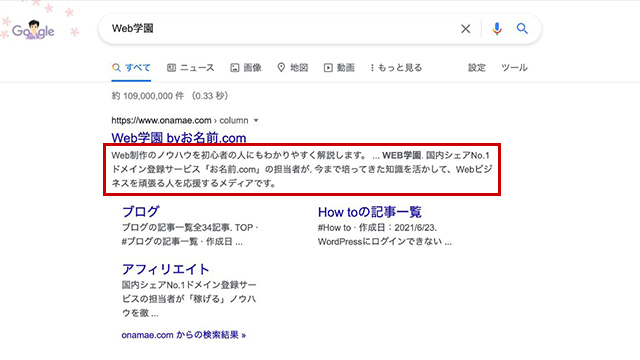This screenshot has width=640, height=360.
Task: Switch to the ニュース tab
Action: [x=191, y=68]
